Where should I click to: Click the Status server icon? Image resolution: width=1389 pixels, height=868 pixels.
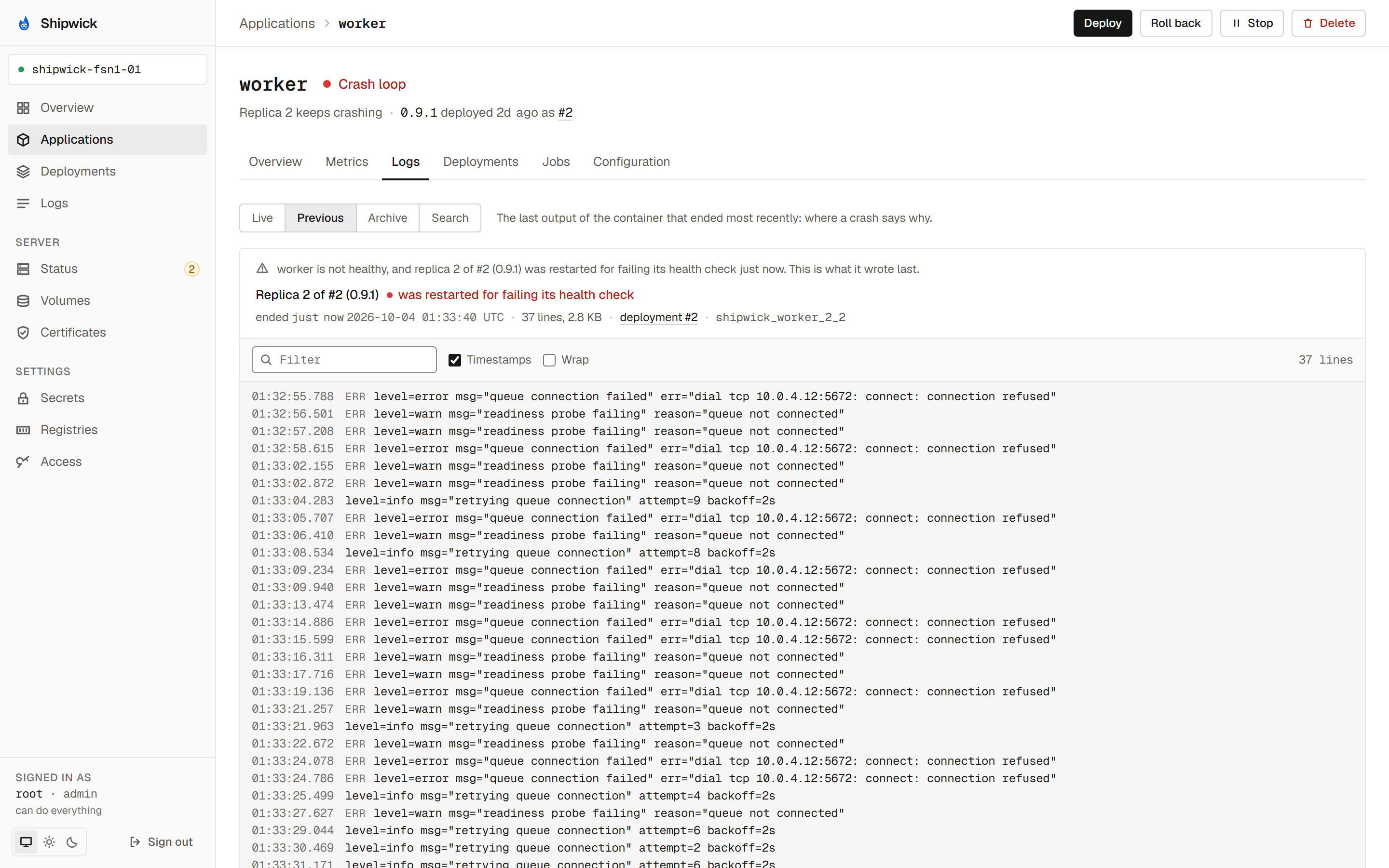(x=23, y=269)
